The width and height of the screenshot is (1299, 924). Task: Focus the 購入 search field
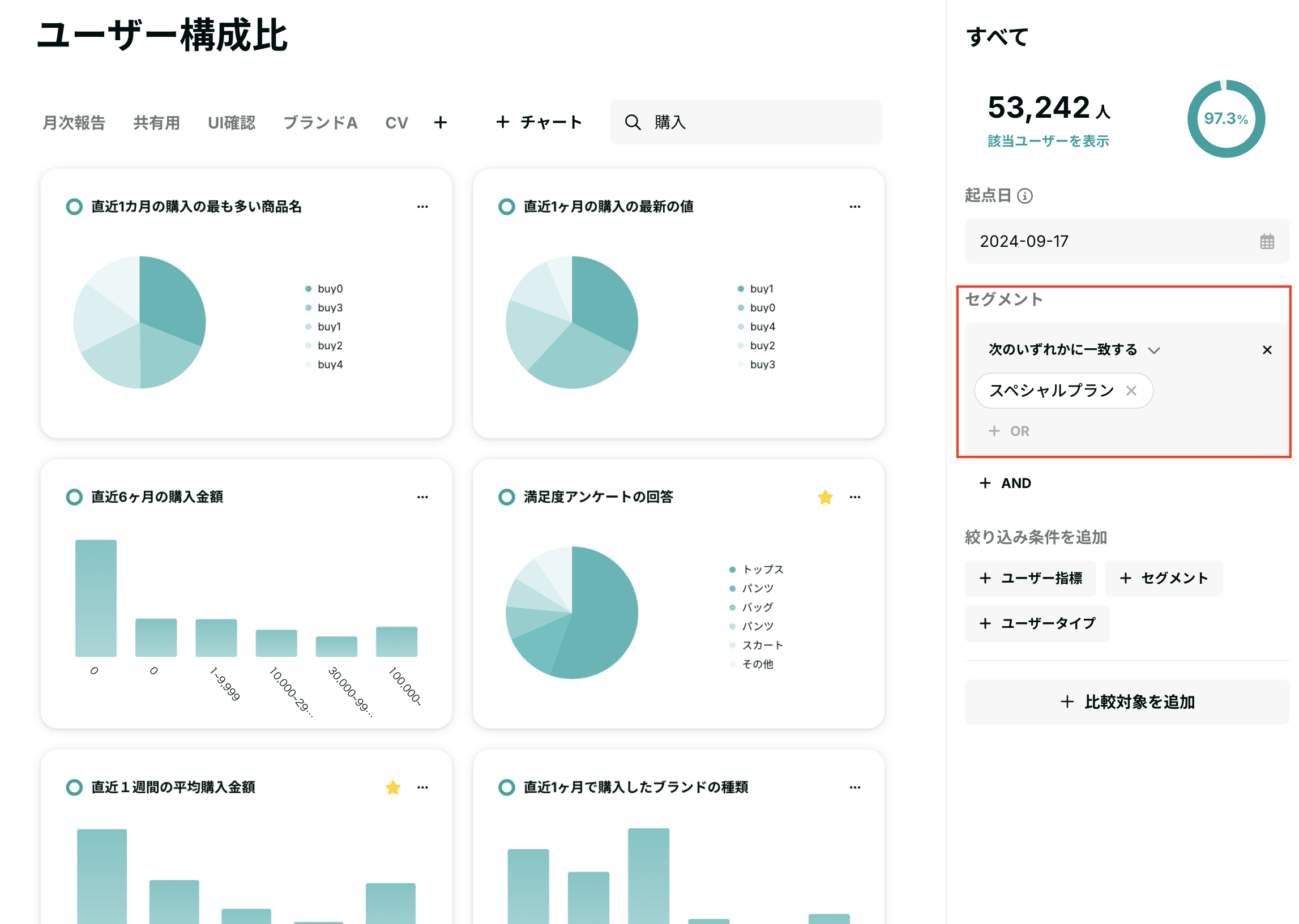click(746, 122)
